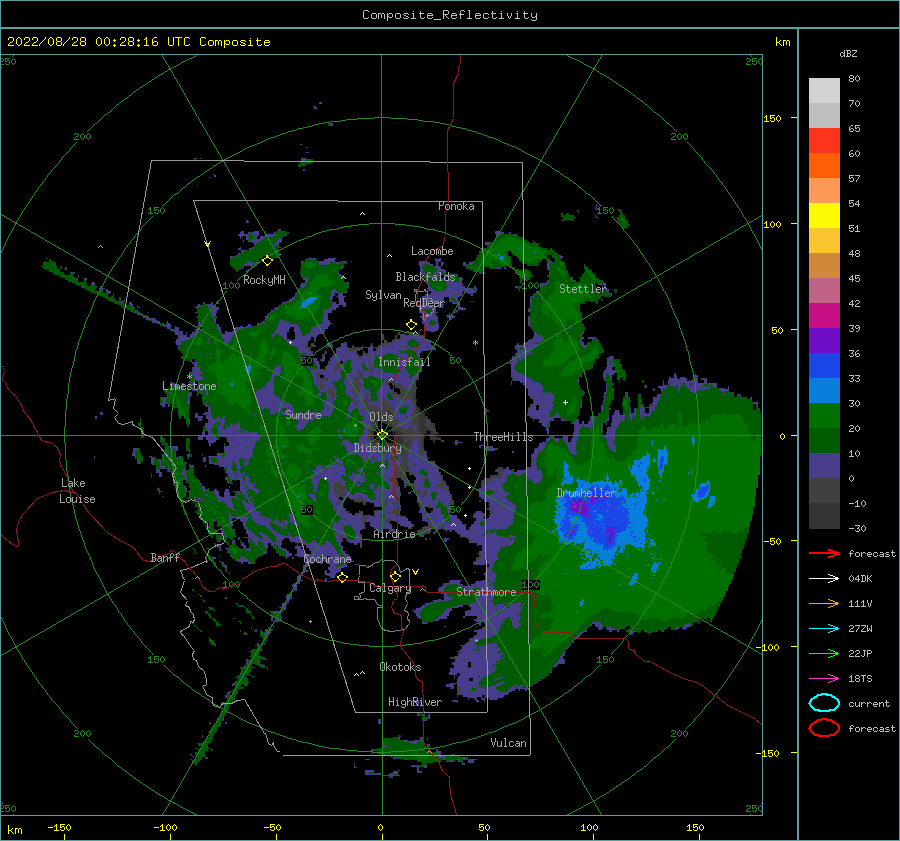
Task: Click the Sylvan label
Action: click(x=383, y=295)
